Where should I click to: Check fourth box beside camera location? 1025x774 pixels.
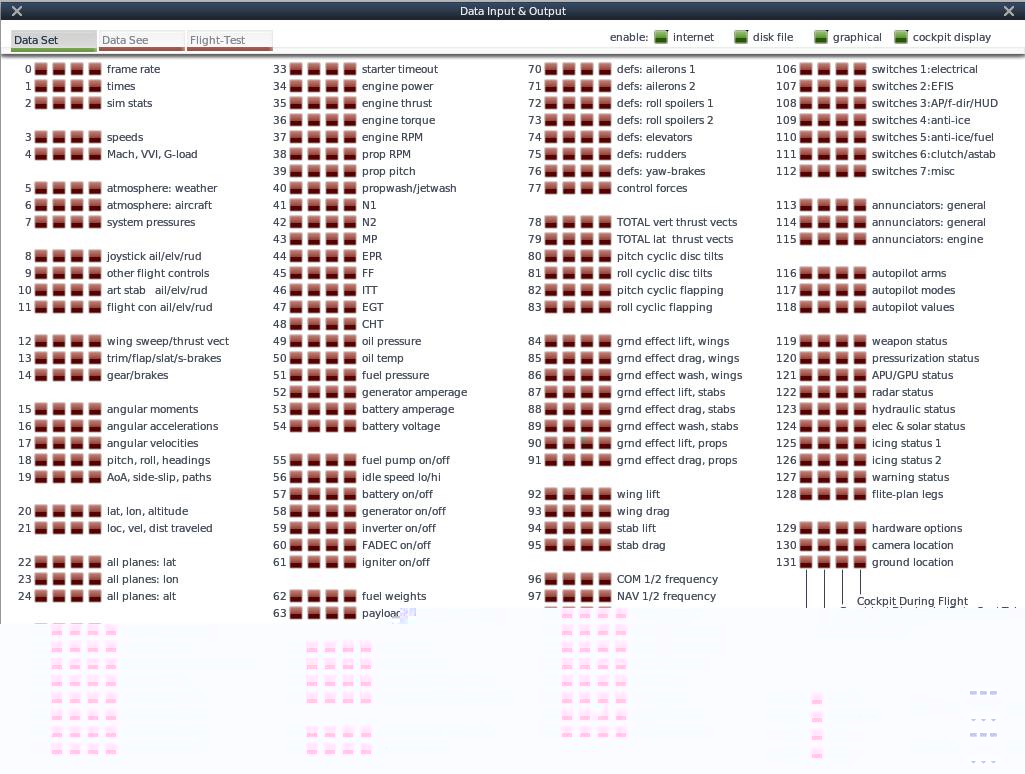click(859, 546)
